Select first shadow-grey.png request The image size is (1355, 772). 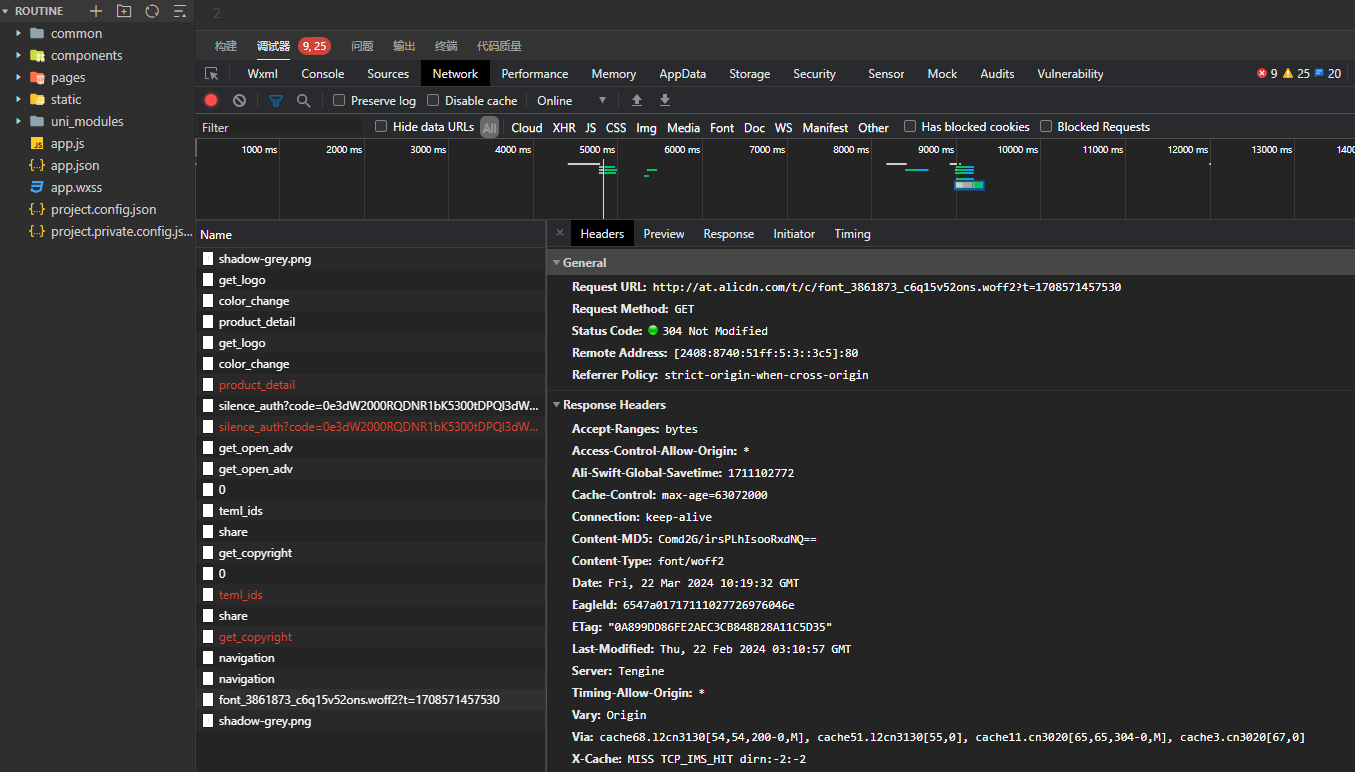371,258
